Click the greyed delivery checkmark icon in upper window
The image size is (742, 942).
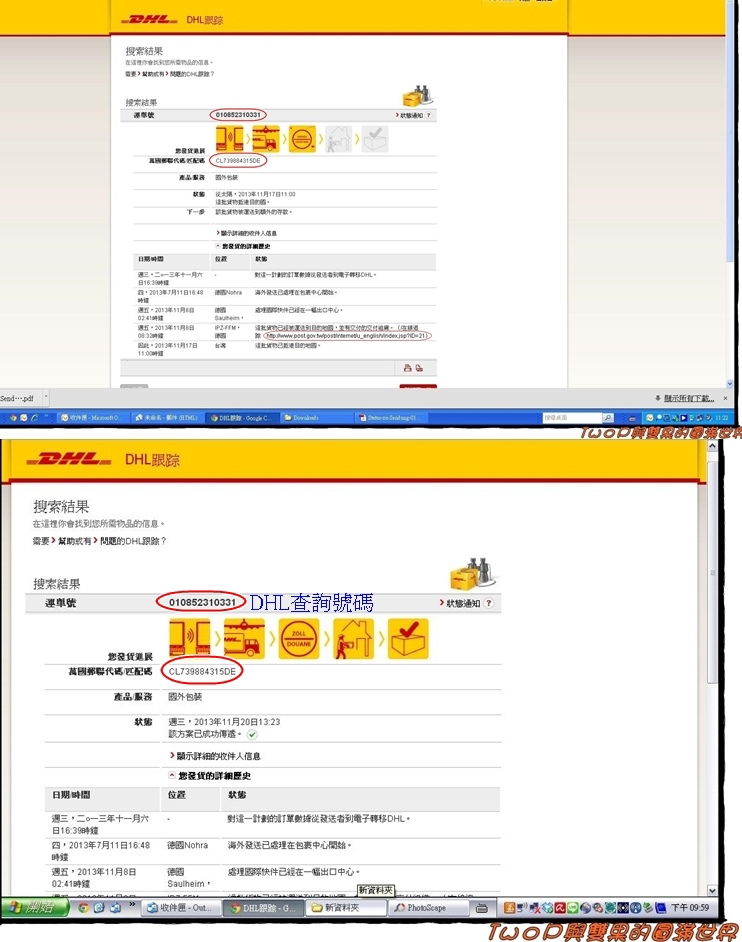click(375, 139)
